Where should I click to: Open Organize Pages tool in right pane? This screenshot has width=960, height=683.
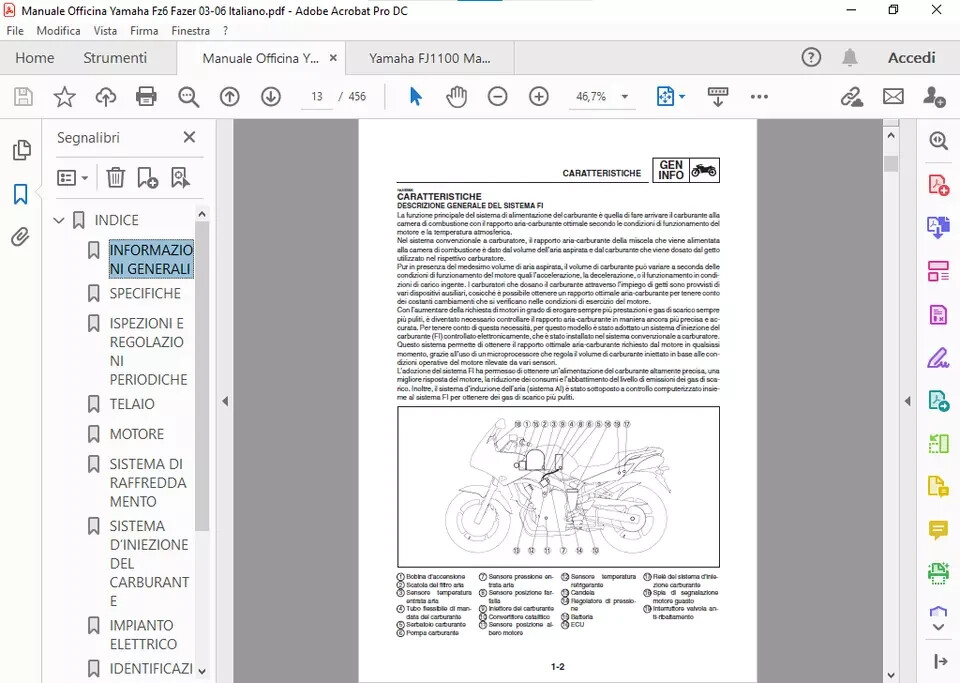click(x=939, y=271)
